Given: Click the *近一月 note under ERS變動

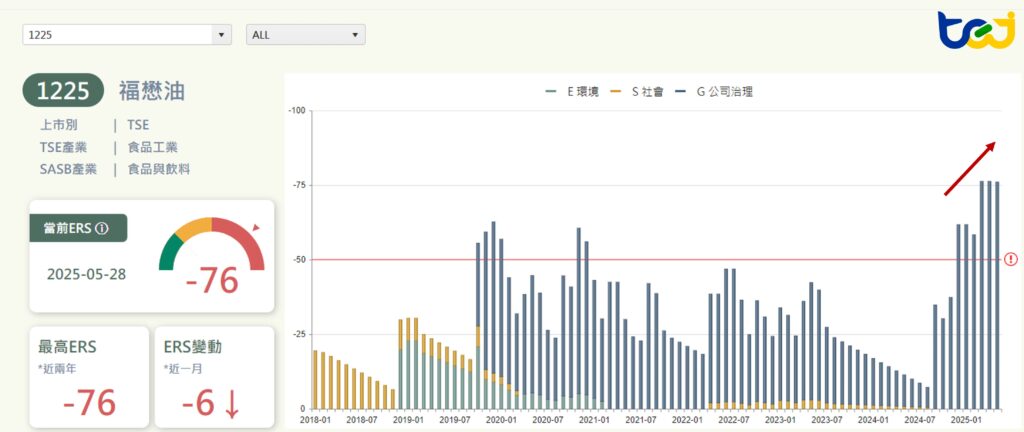Looking at the screenshot, I should (x=183, y=369).
